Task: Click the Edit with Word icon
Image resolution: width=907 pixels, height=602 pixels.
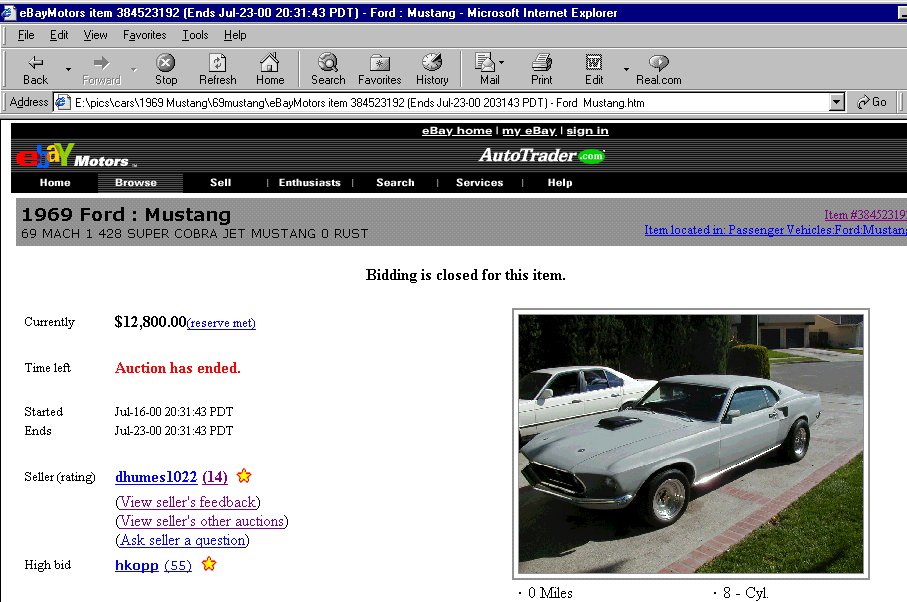Action: [593, 62]
